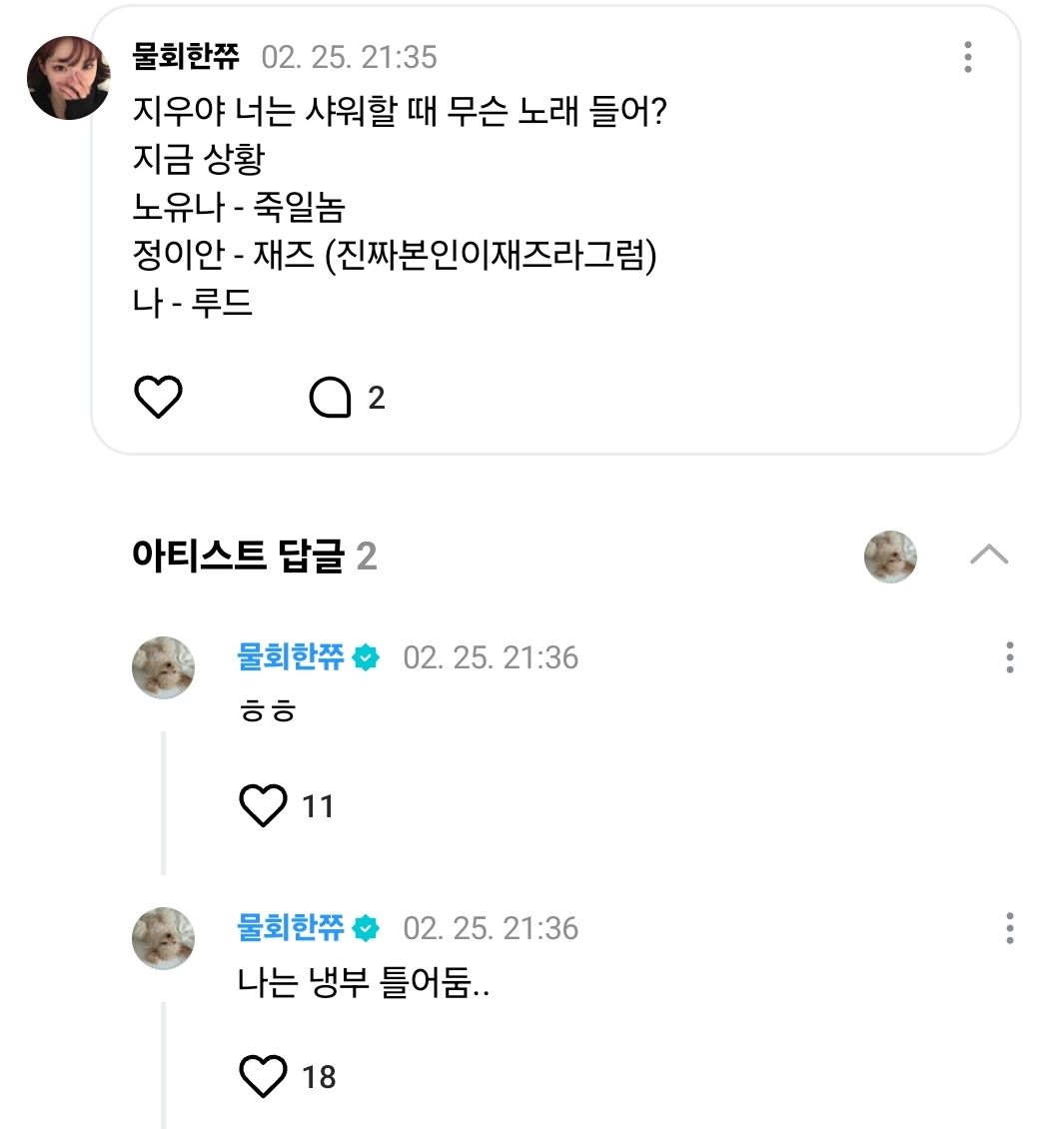Screen dimensions: 1064x1129
Task: Open the three-dot menu on the 냉부 reply
Action: click(x=1009, y=928)
